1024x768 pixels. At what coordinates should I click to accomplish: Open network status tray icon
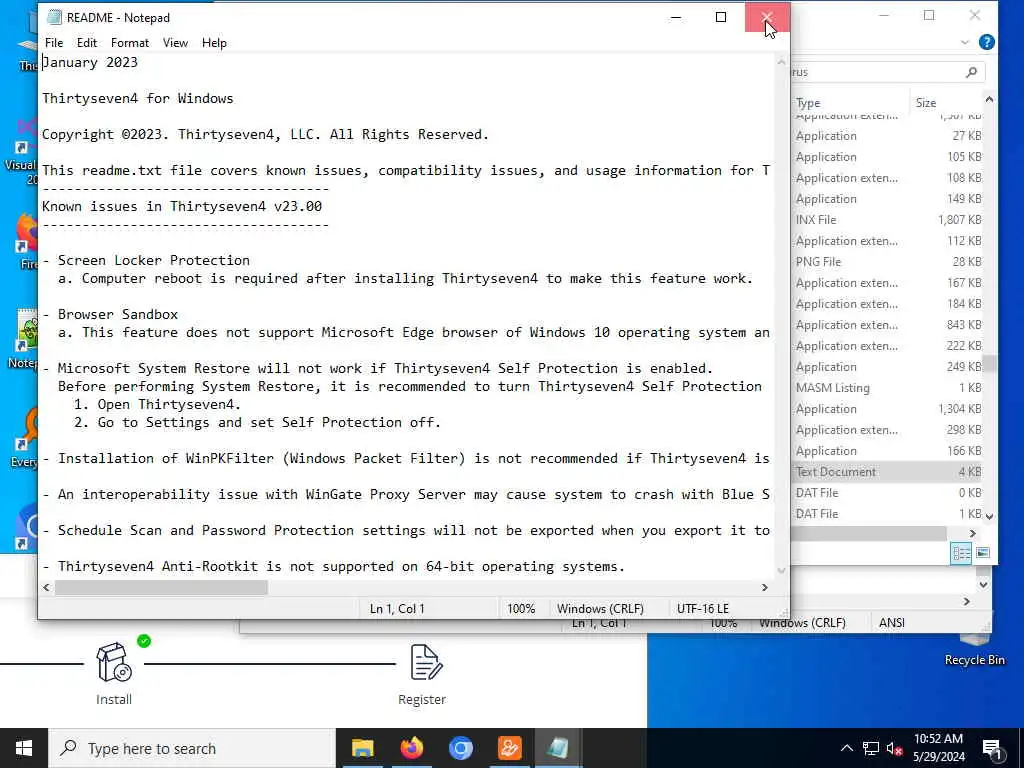(x=871, y=748)
